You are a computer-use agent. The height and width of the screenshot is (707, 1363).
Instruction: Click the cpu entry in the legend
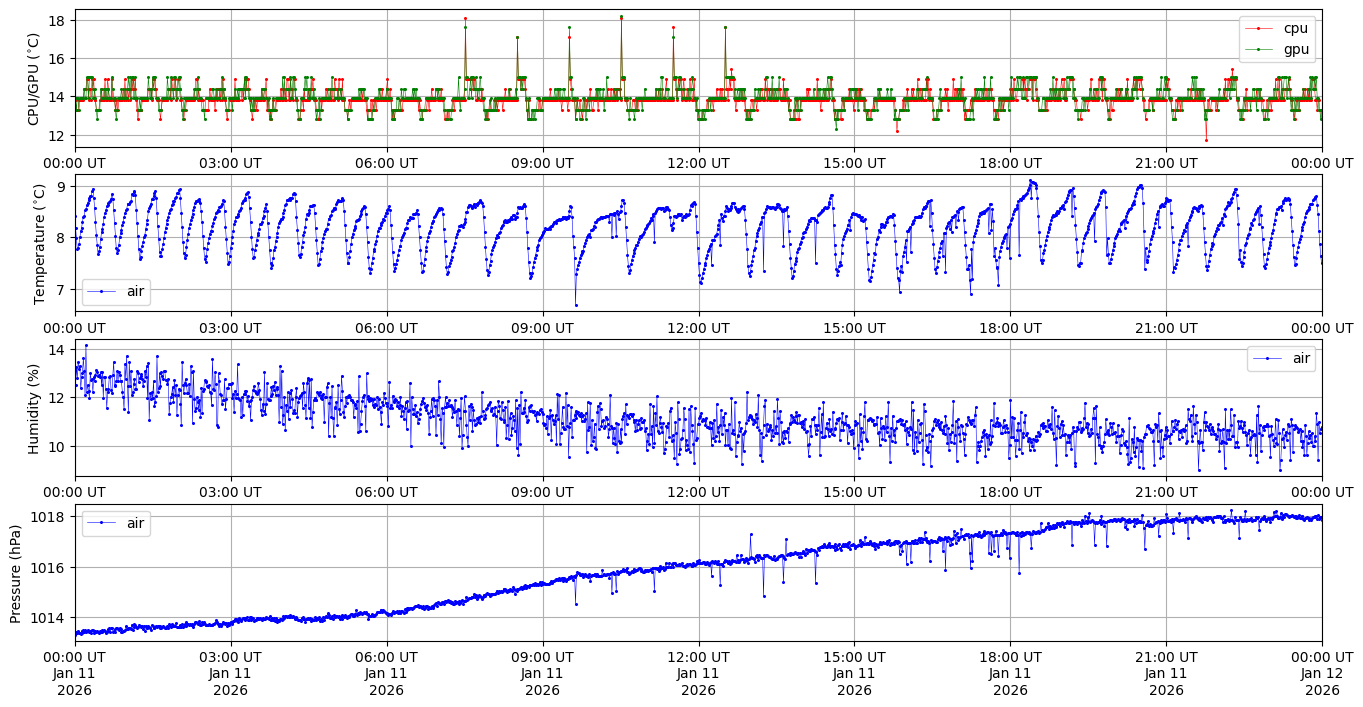point(1295,28)
